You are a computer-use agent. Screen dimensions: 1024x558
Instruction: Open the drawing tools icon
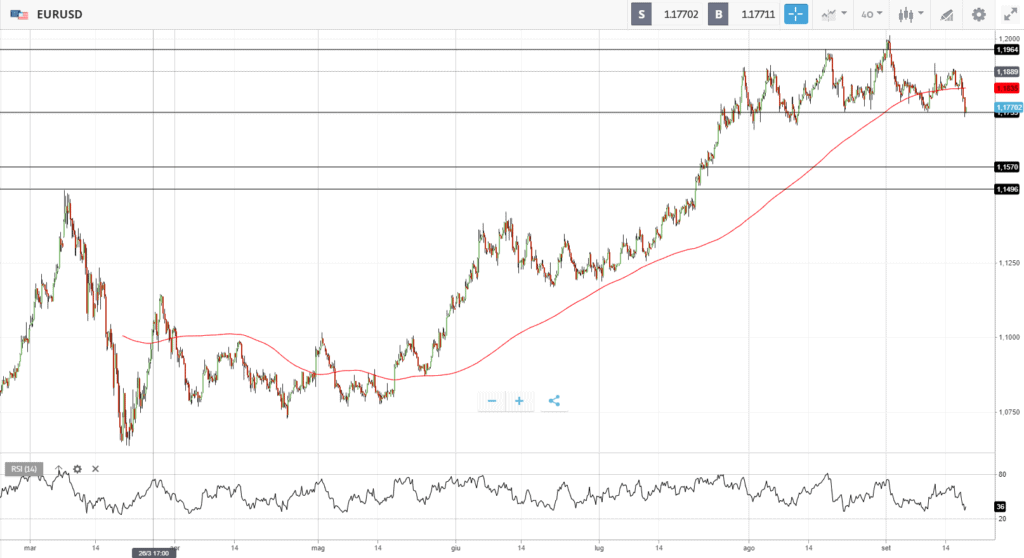pyautogui.click(x=946, y=14)
